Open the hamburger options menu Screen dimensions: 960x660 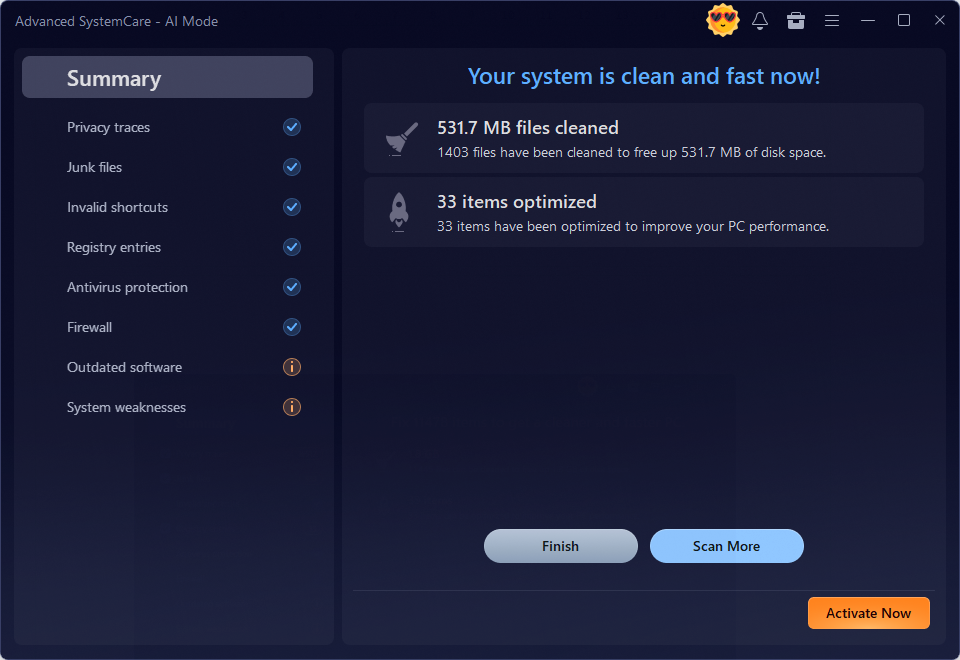831,21
